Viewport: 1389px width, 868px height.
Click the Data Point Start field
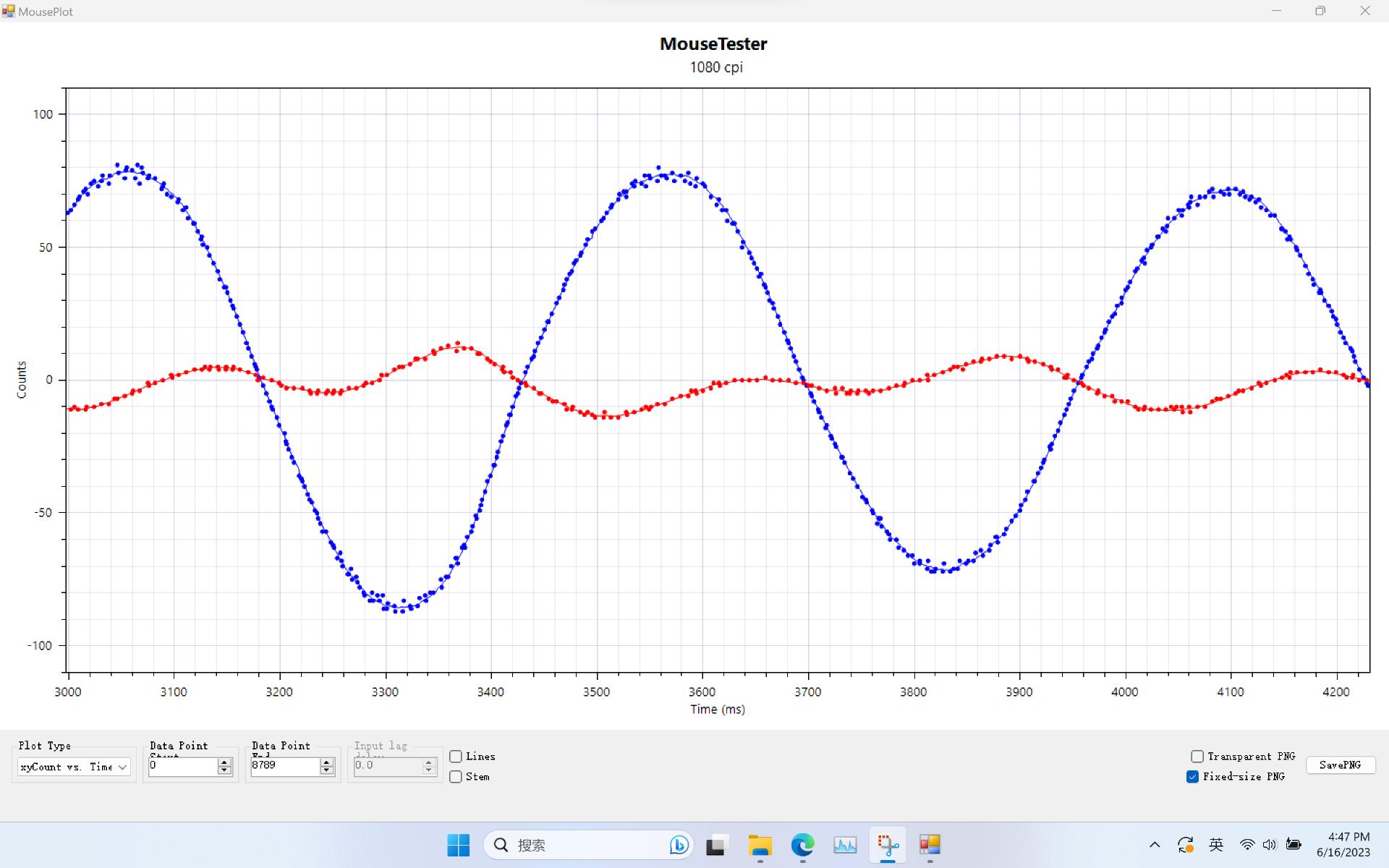(x=182, y=765)
